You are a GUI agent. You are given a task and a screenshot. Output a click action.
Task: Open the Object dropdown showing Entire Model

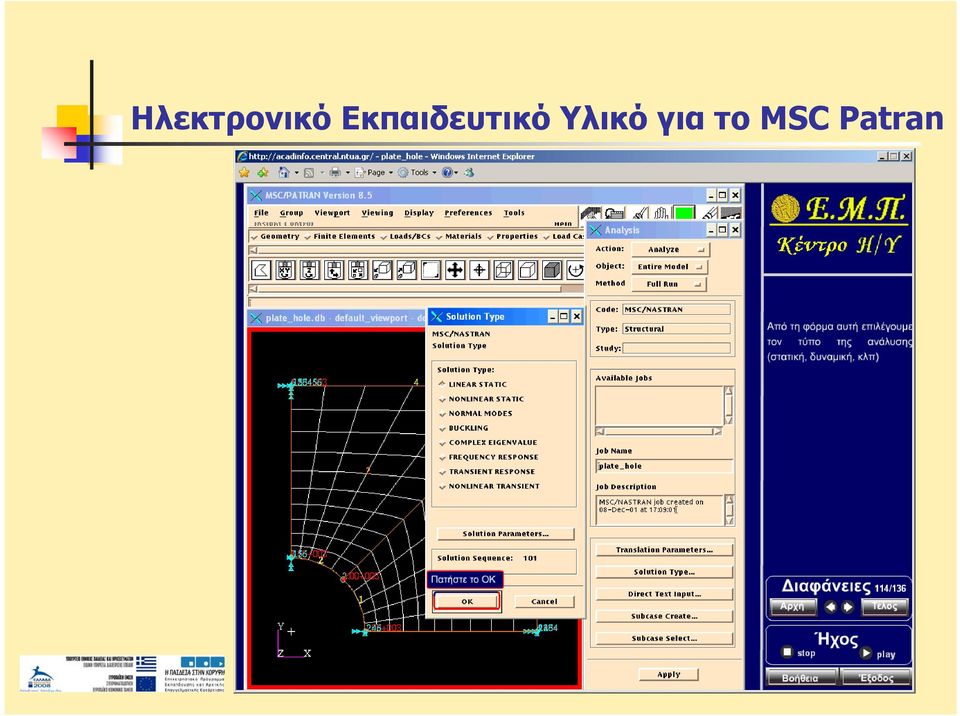669,266
